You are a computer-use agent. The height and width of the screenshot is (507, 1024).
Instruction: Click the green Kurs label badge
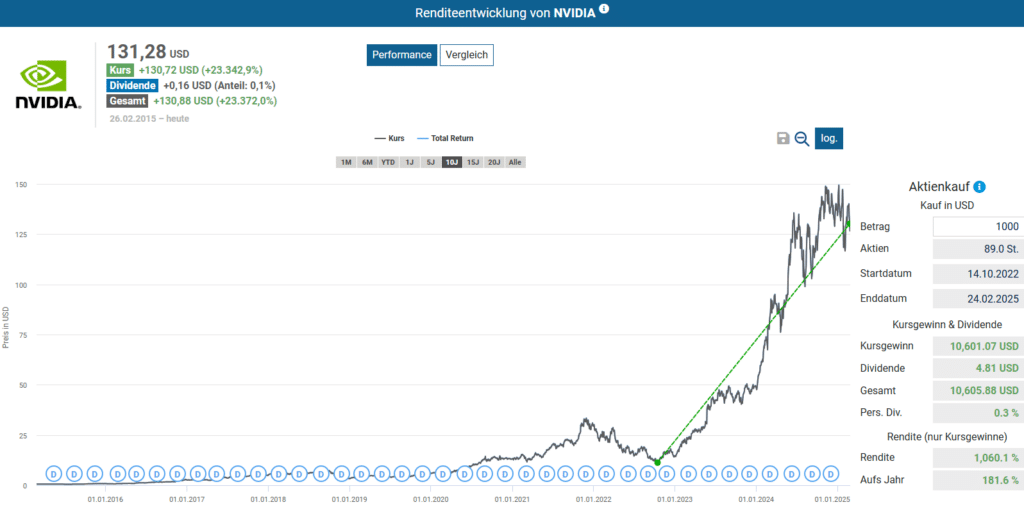point(120,70)
